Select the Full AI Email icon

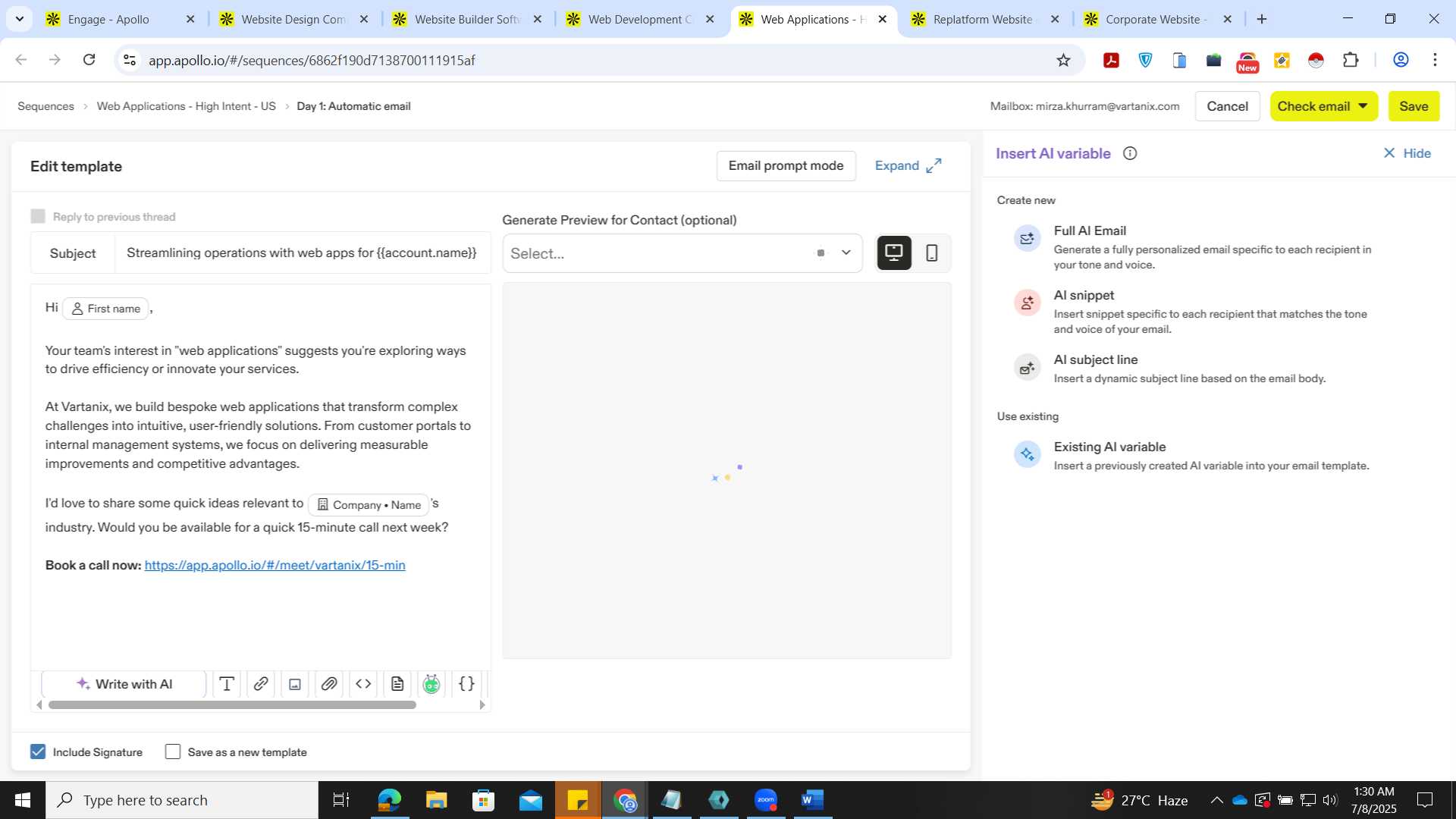pos(1028,238)
